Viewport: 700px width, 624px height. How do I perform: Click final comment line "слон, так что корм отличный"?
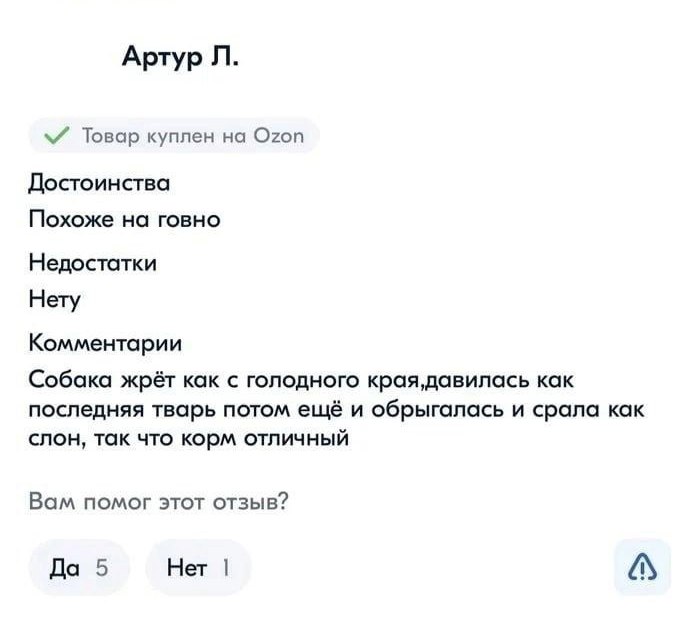[x=188, y=437]
